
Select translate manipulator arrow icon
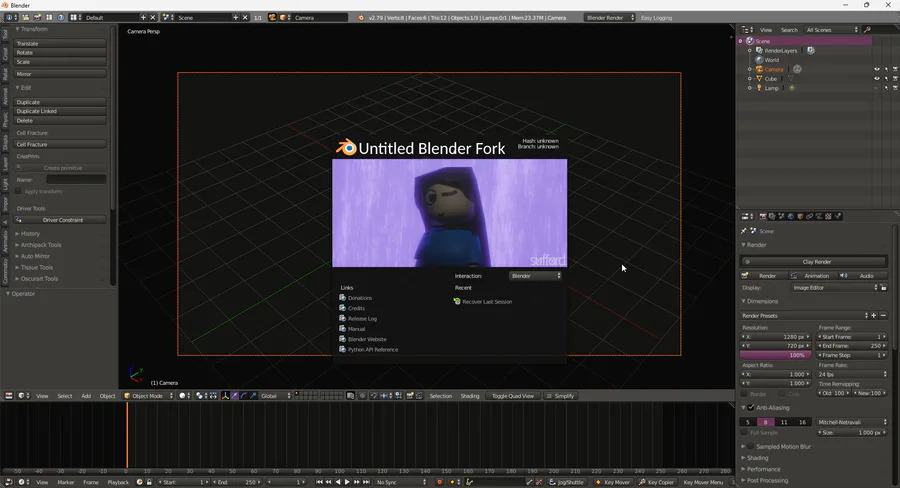pyautogui.click(x=234, y=396)
